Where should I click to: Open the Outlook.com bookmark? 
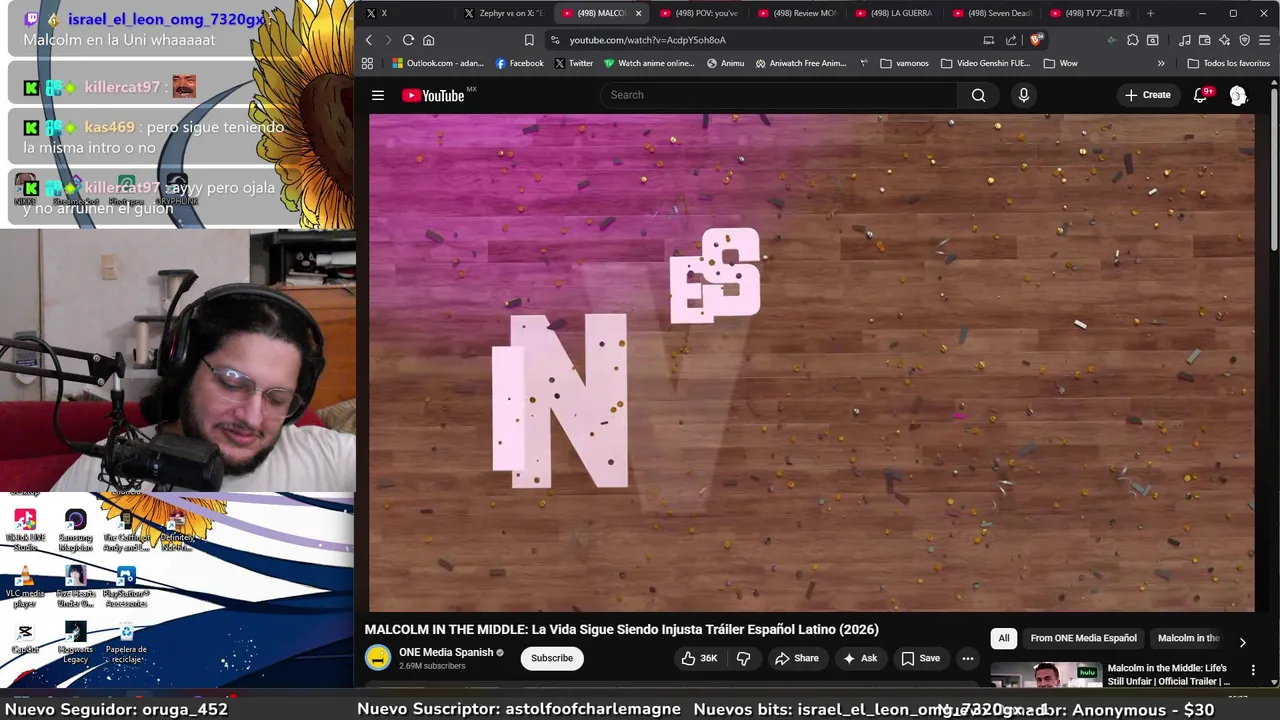point(437,63)
